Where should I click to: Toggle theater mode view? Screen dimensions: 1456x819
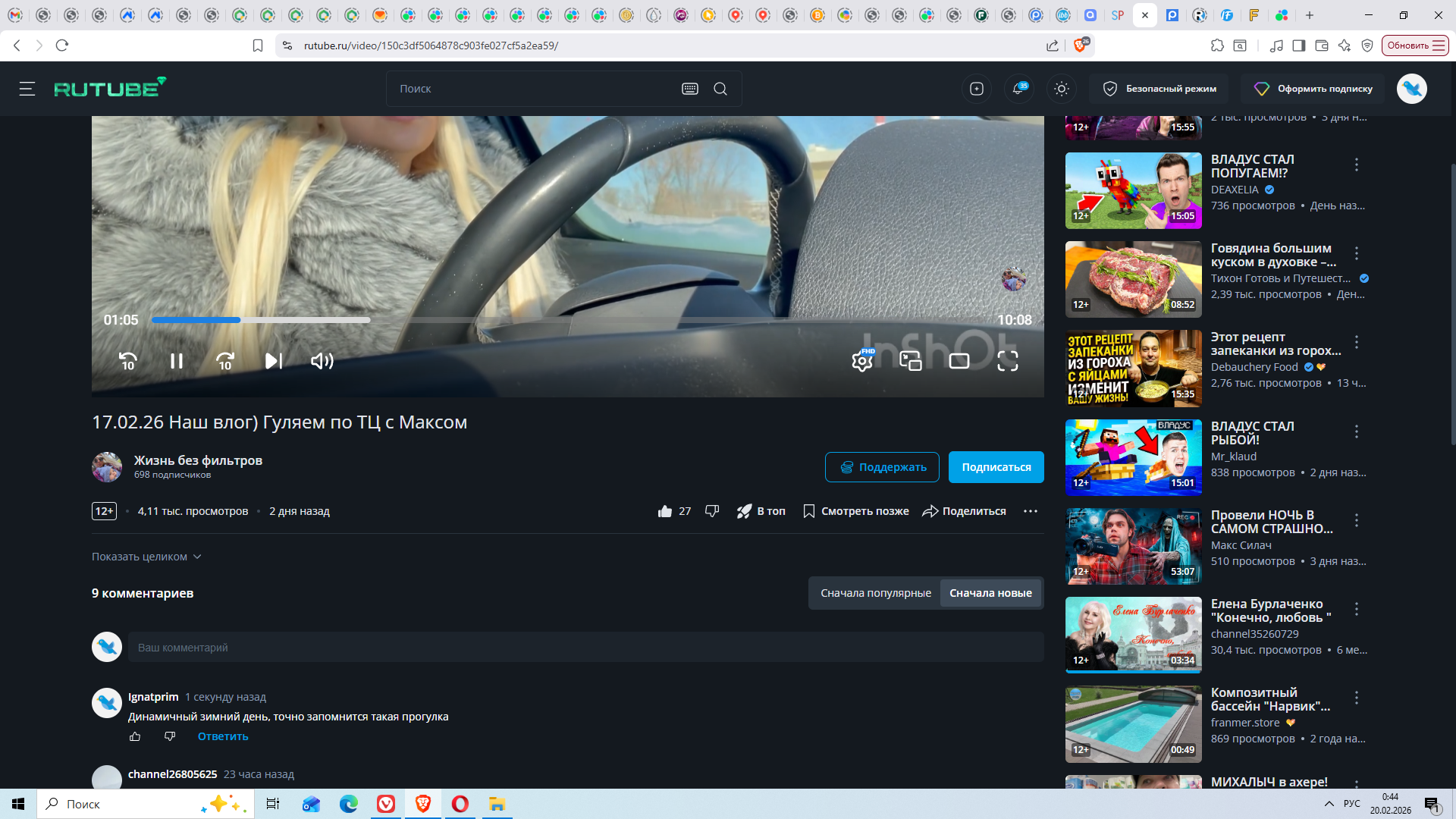tap(959, 361)
